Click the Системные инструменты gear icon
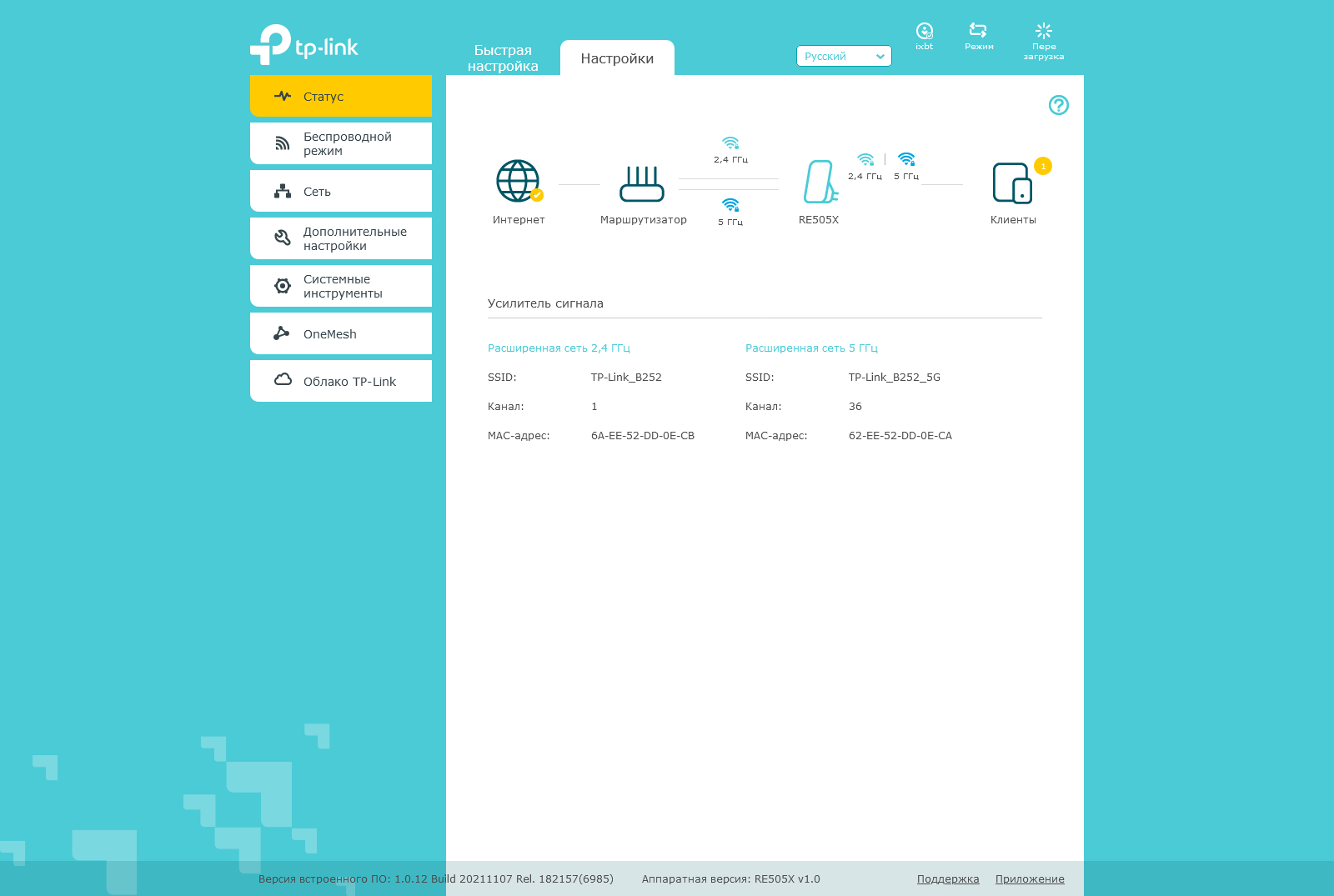This screenshot has height=896, width=1334. click(x=283, y=286)
